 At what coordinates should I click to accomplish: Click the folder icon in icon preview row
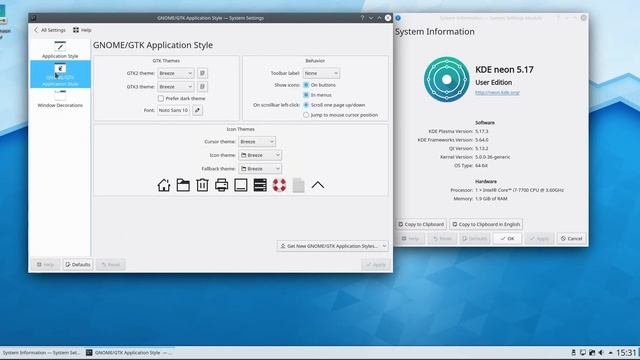pyautogui.click(x=183, y=185)
